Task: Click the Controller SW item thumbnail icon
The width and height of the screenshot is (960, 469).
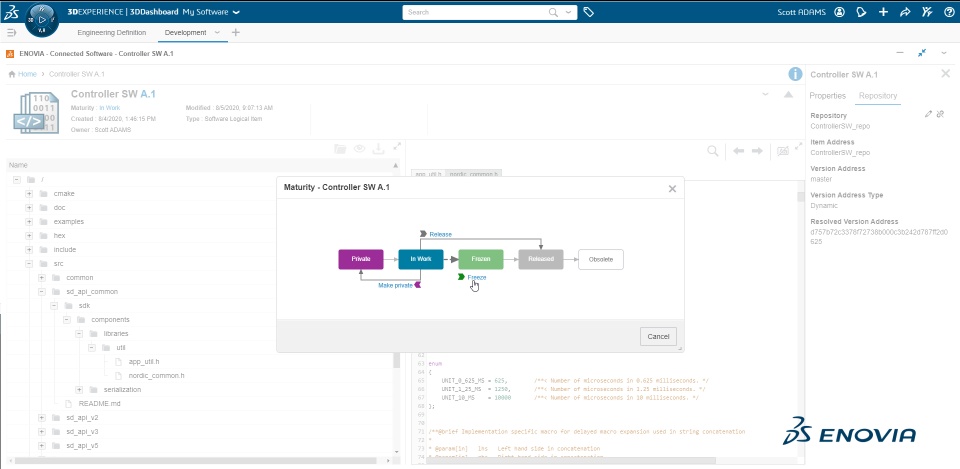Action: pos(36,113)
